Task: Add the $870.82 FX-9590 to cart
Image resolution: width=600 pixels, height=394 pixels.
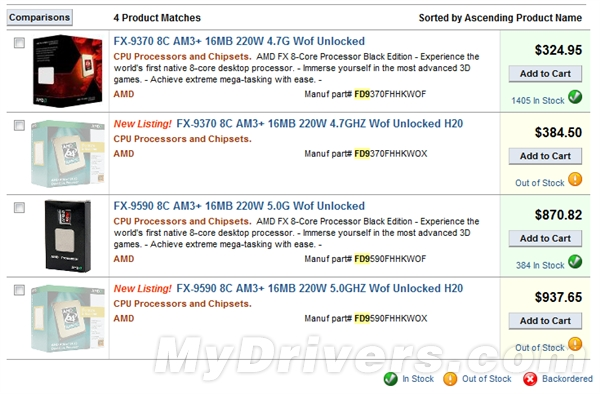Action: pos(545,238)
